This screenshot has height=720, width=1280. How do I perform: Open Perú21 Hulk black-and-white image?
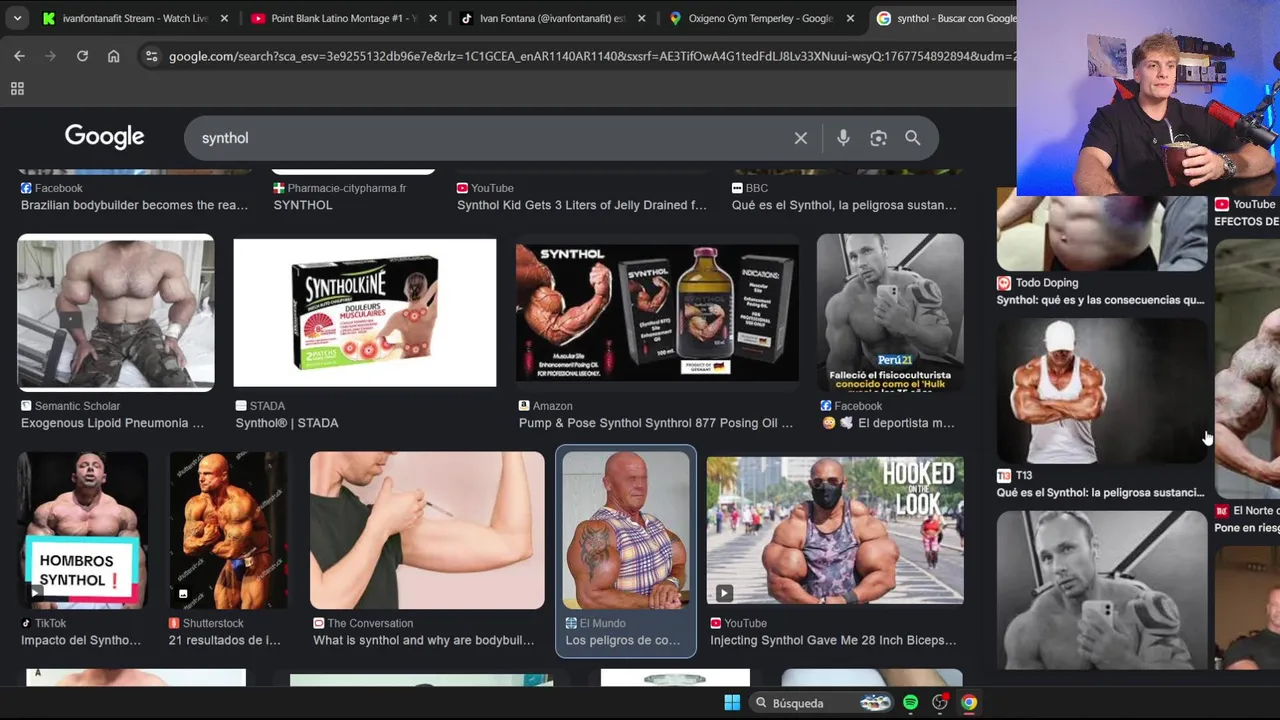click(890, 312)
